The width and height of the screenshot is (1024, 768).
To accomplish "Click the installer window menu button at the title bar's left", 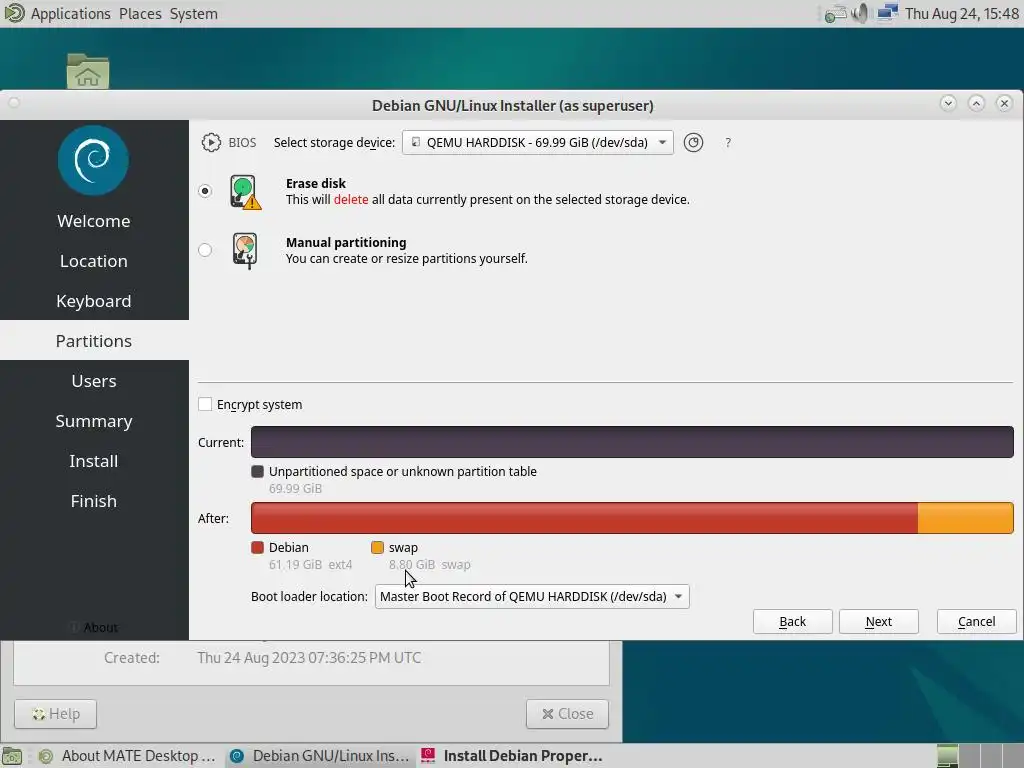I will pyautogui.click(x=14, y=103).
